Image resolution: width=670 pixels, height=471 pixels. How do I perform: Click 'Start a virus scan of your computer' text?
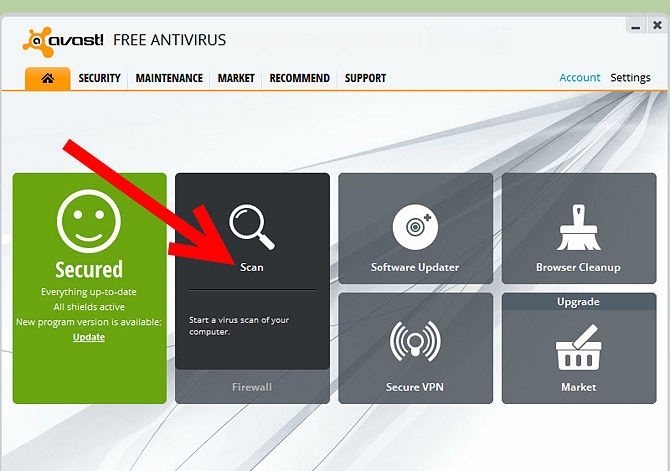(239, 326)
